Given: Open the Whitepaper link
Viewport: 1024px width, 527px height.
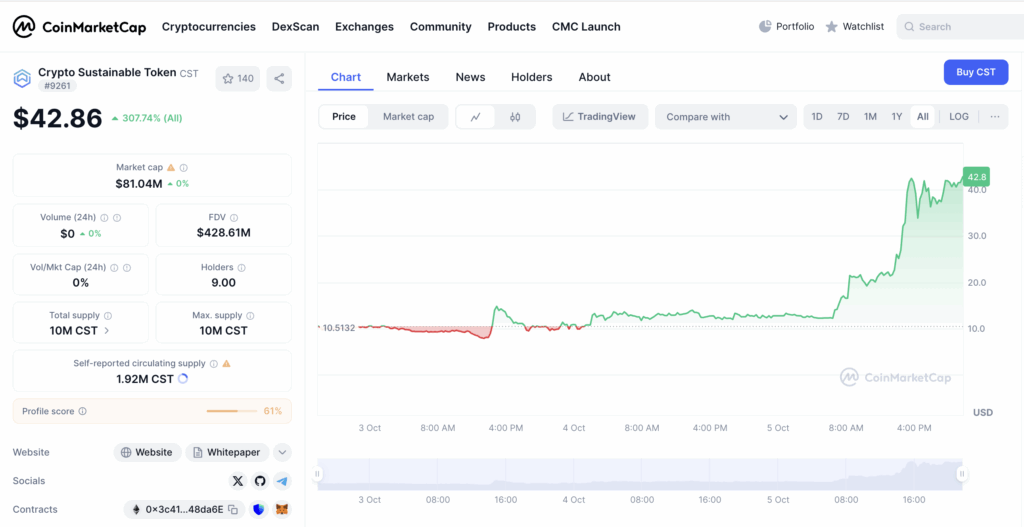Looking at the screenshot, I should tap(226, 452).
